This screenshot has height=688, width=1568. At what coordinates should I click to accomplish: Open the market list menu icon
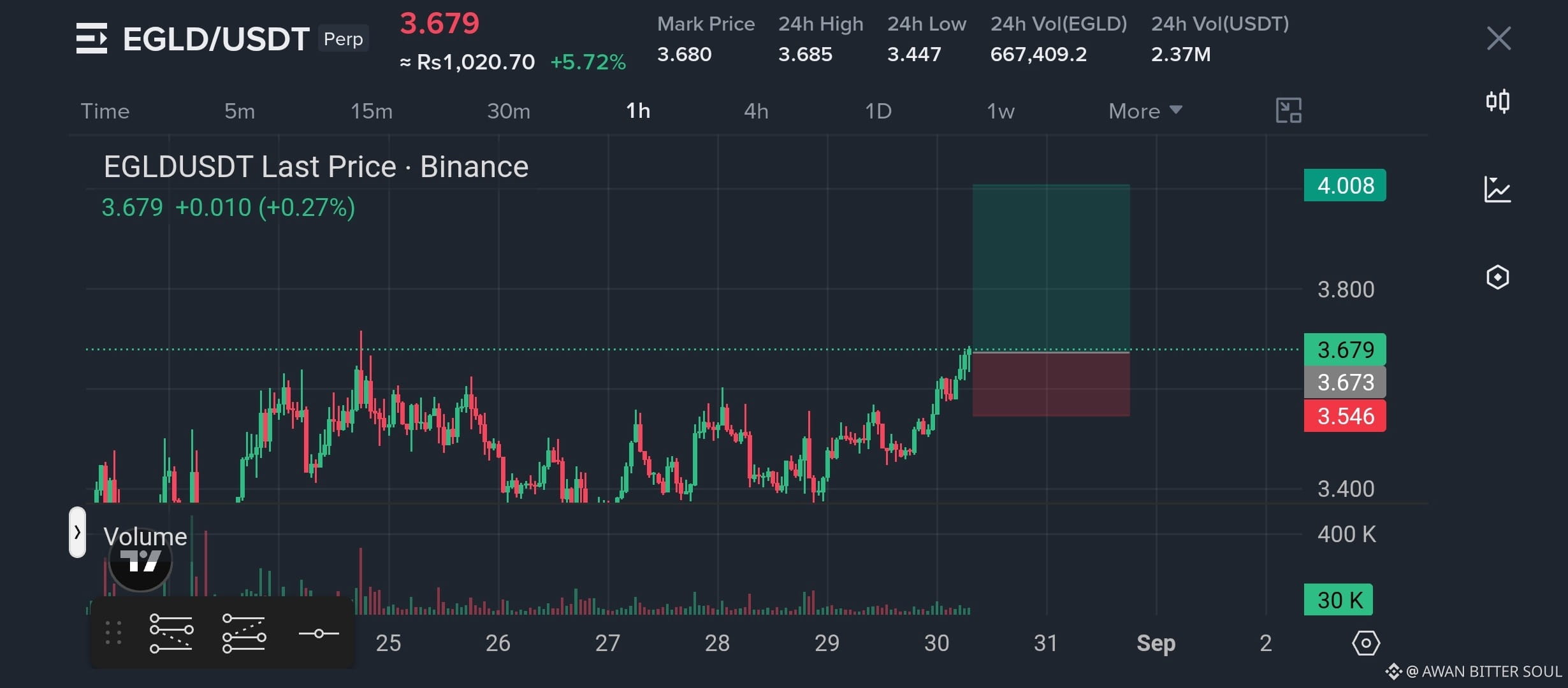click(92, 38)
